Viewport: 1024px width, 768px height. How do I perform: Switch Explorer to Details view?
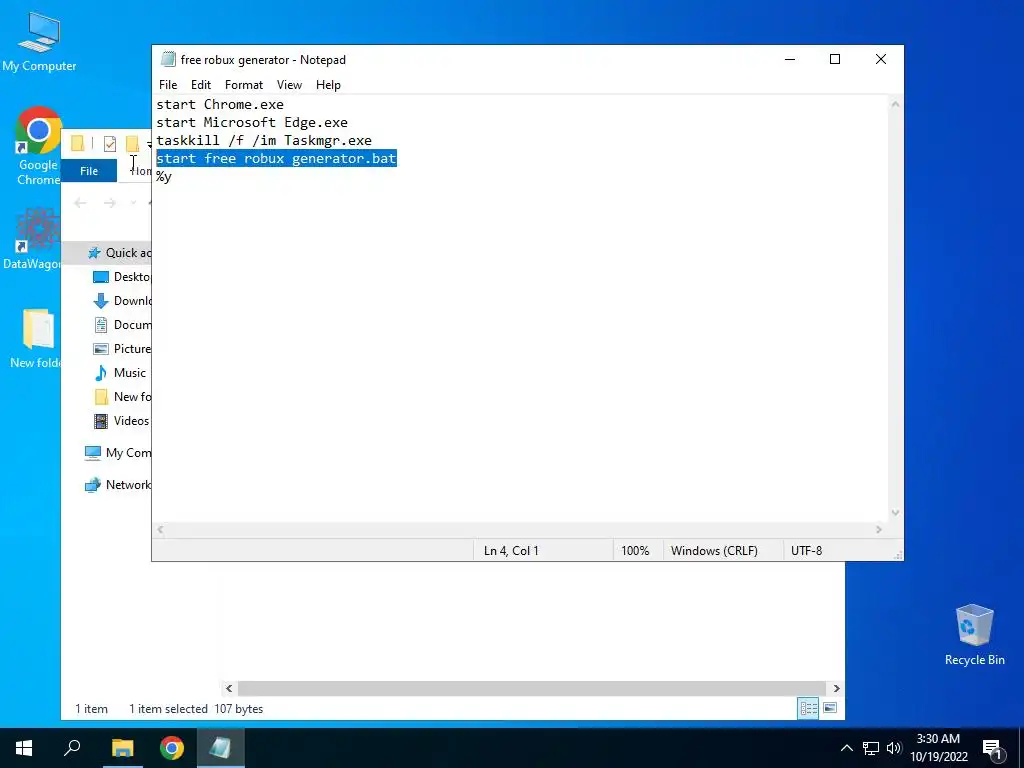pos(808,709)
